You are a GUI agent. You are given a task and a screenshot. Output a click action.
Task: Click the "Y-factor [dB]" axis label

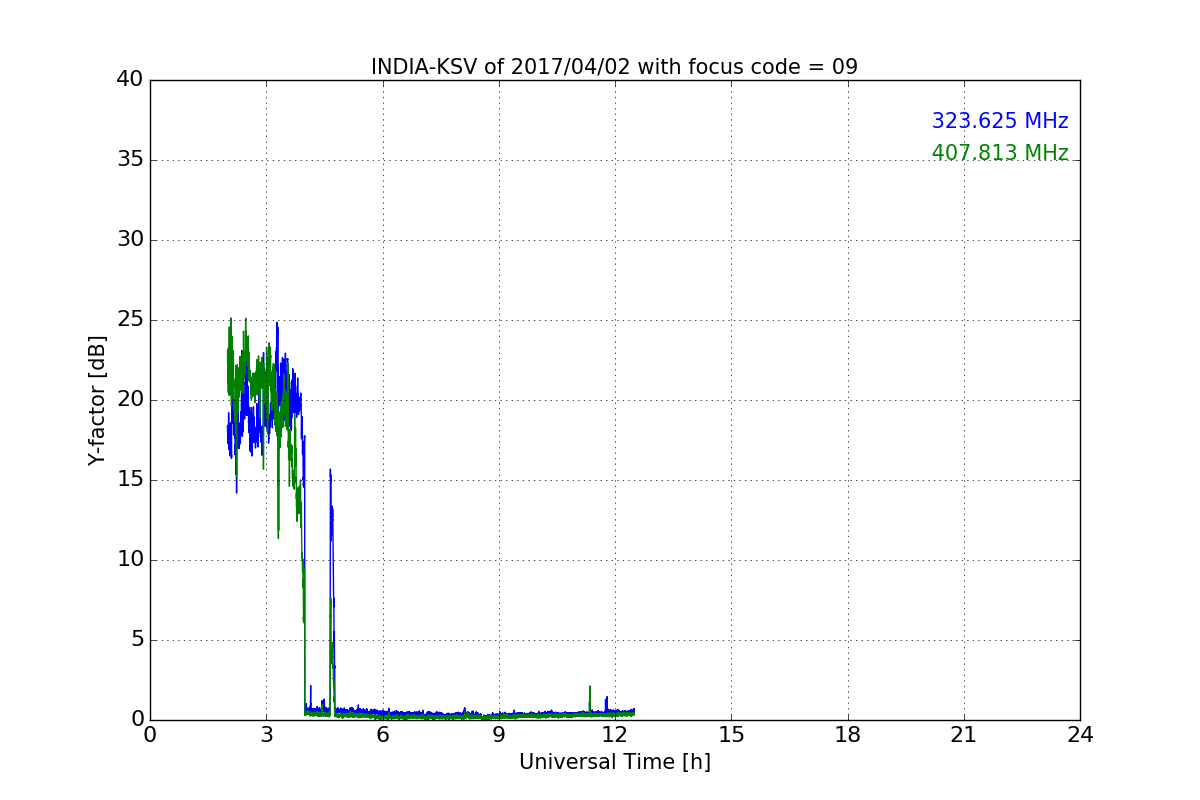[x=96, y=400]
